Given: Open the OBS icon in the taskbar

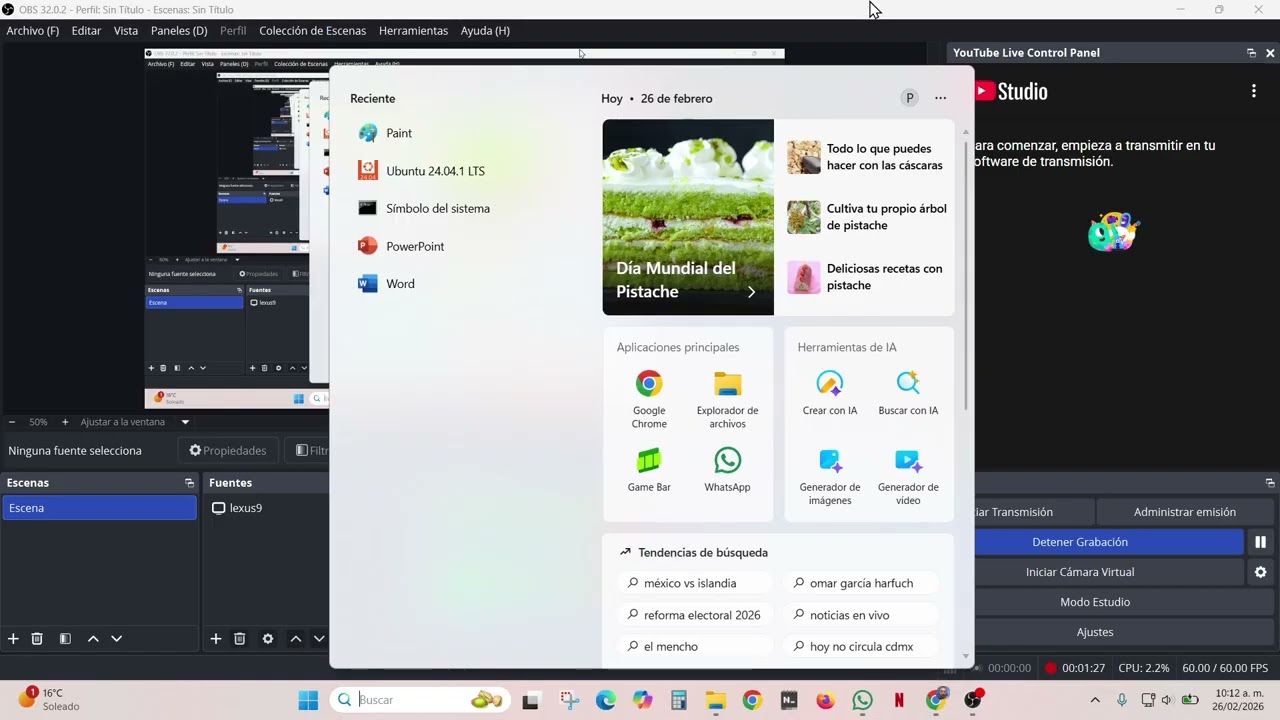Looking at the screenshot, I should point(972,700).
